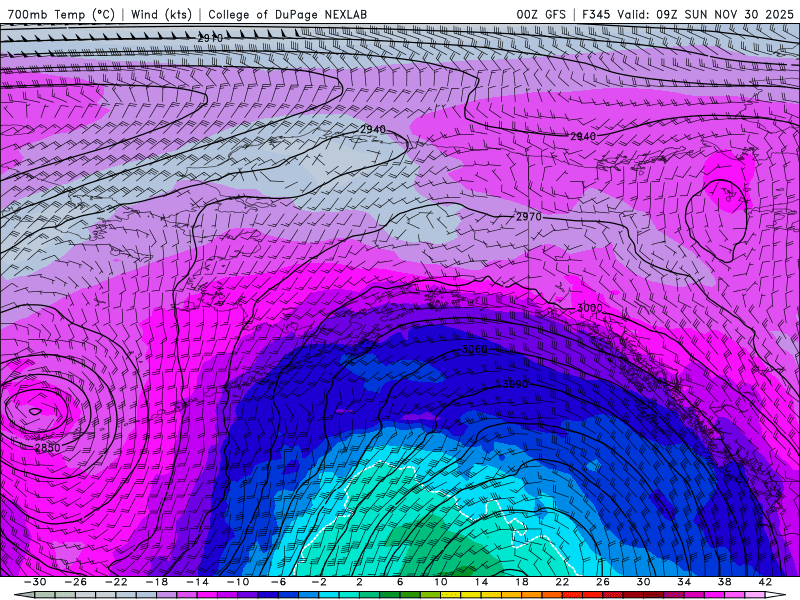Select the 2850 low-center contour label
This screenshot has width=800, height=600.
point(47,448)
